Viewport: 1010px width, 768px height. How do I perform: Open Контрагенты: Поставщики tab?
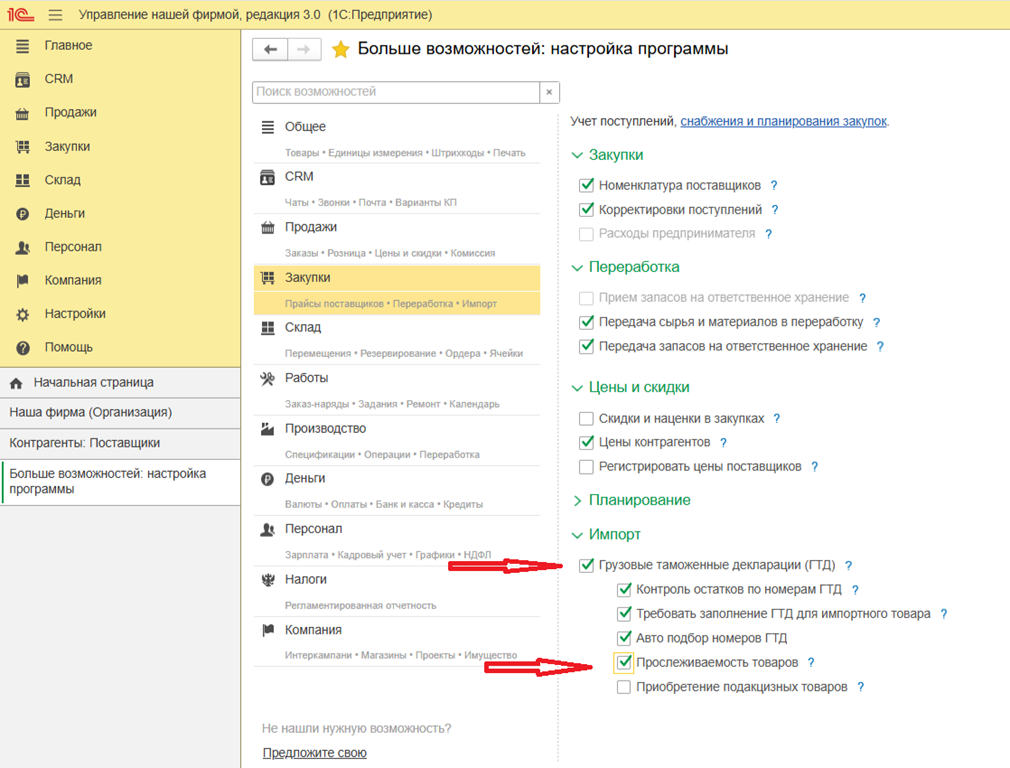85,443
